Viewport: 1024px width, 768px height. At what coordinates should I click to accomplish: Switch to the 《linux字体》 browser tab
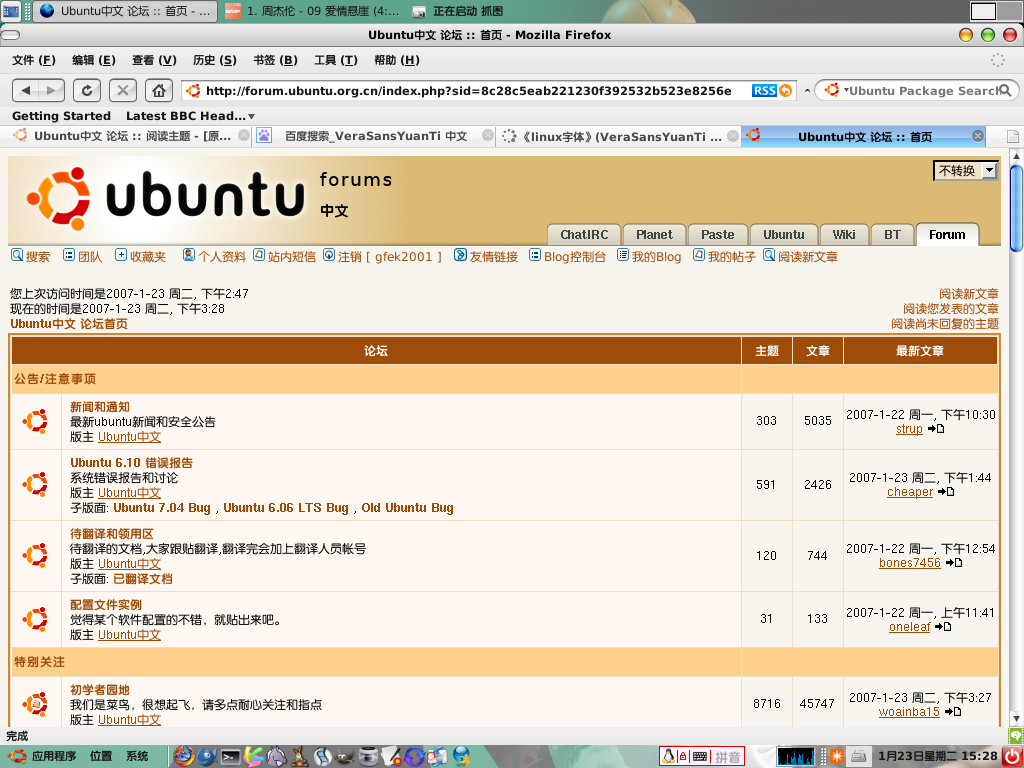[x=618, y=136]
